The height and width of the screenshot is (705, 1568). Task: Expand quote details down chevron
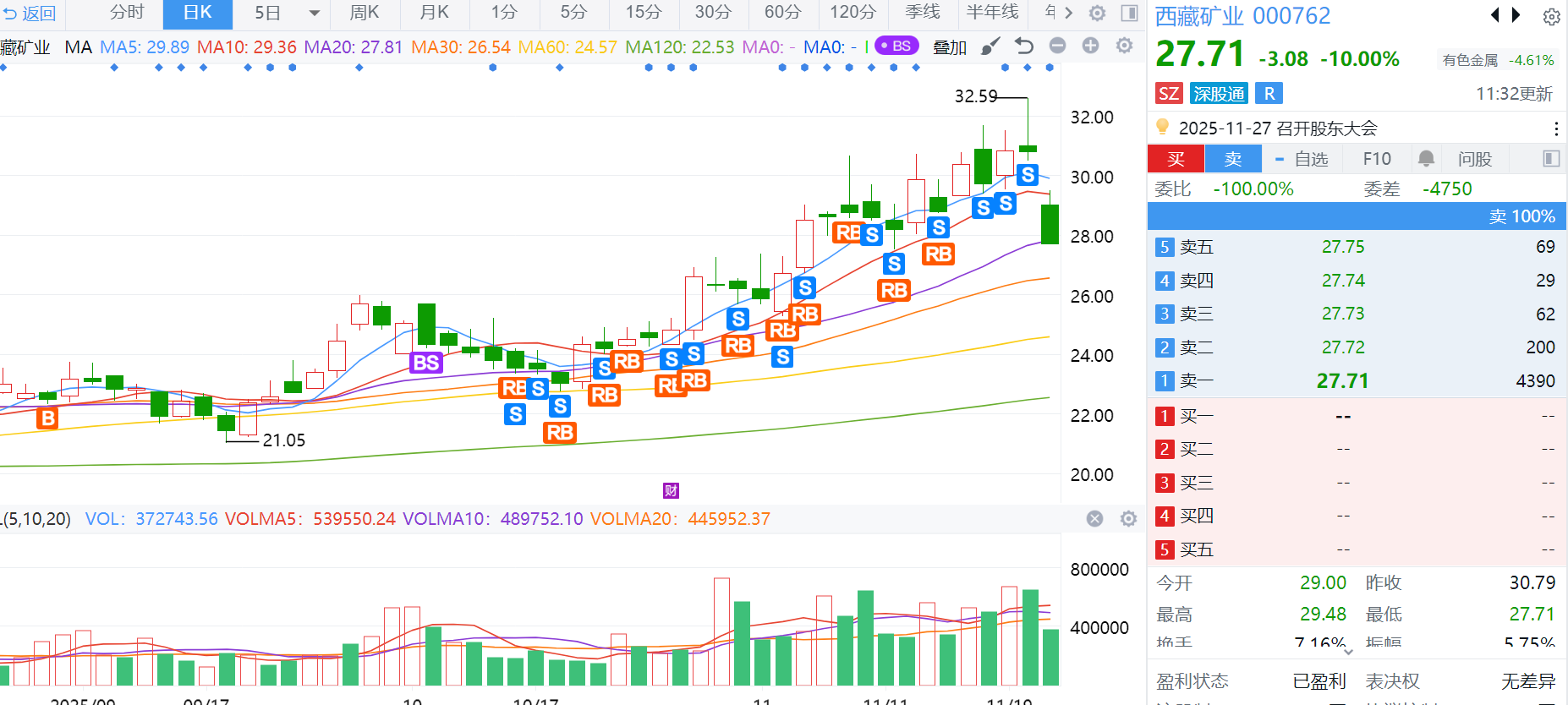1348,651
